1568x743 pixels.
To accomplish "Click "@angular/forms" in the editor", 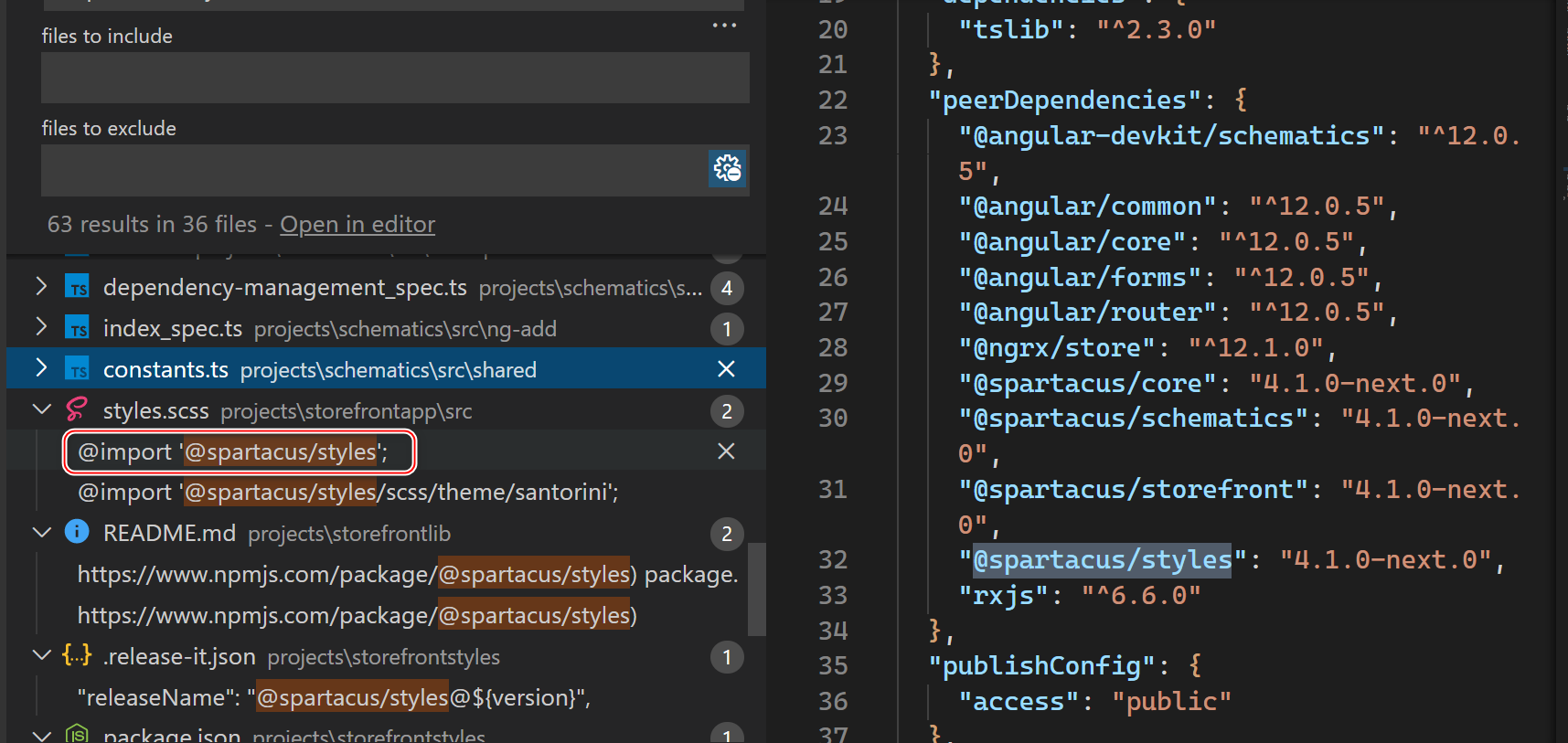I will click(1080, 278).
